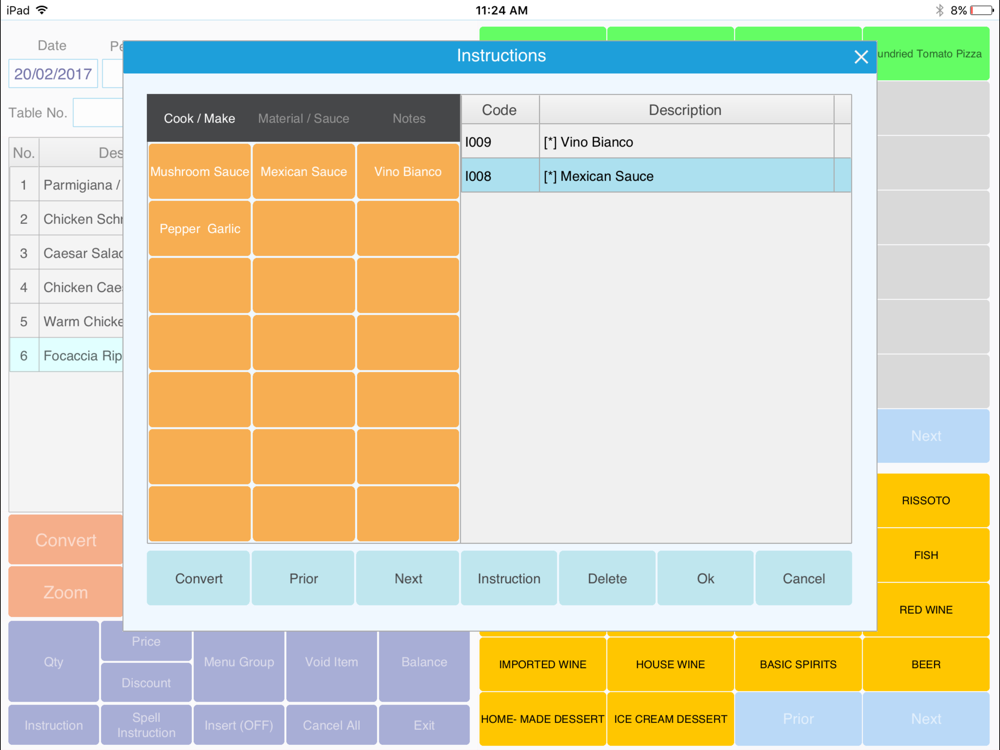This screenshot has height=750, width=1000.
Task: Select the Vino Bianco orange button
Action: [x=408, y=172]
